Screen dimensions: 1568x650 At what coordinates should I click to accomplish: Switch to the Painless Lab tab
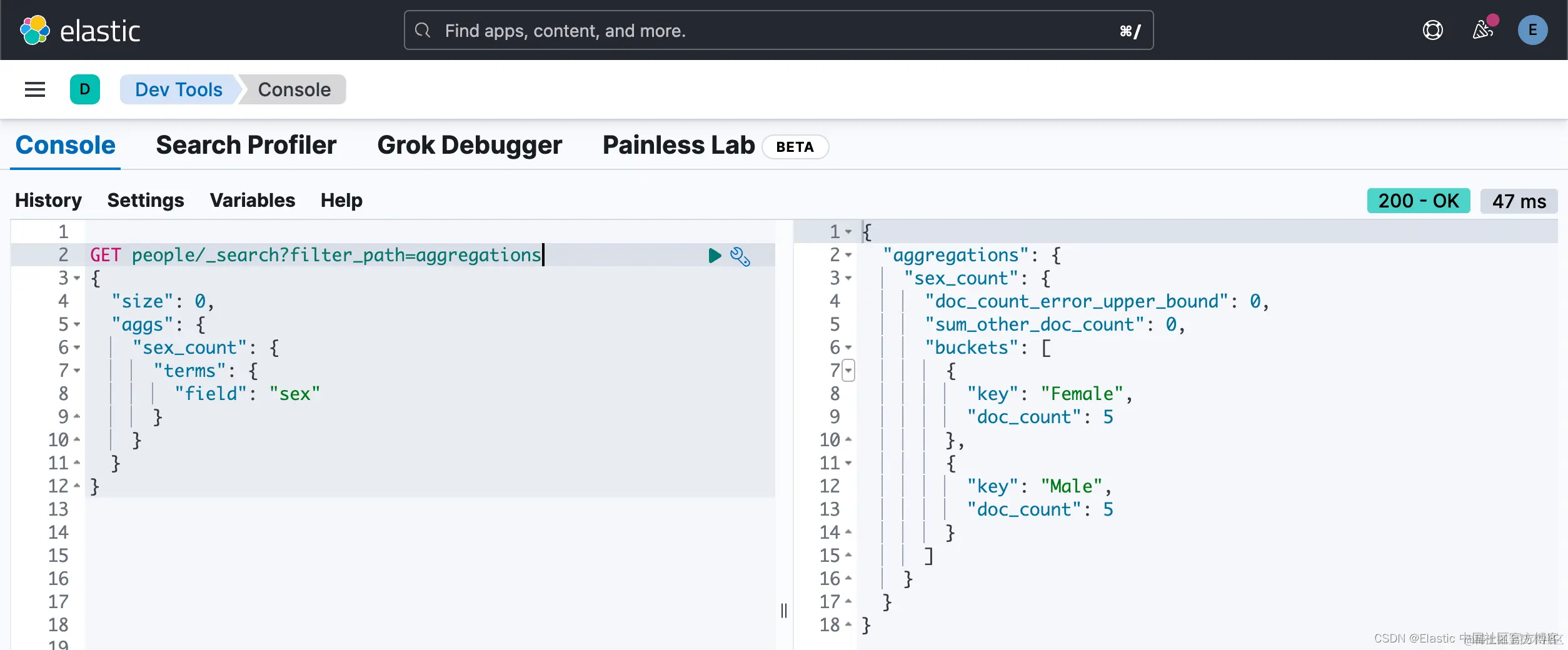click(x=678, y=145)
